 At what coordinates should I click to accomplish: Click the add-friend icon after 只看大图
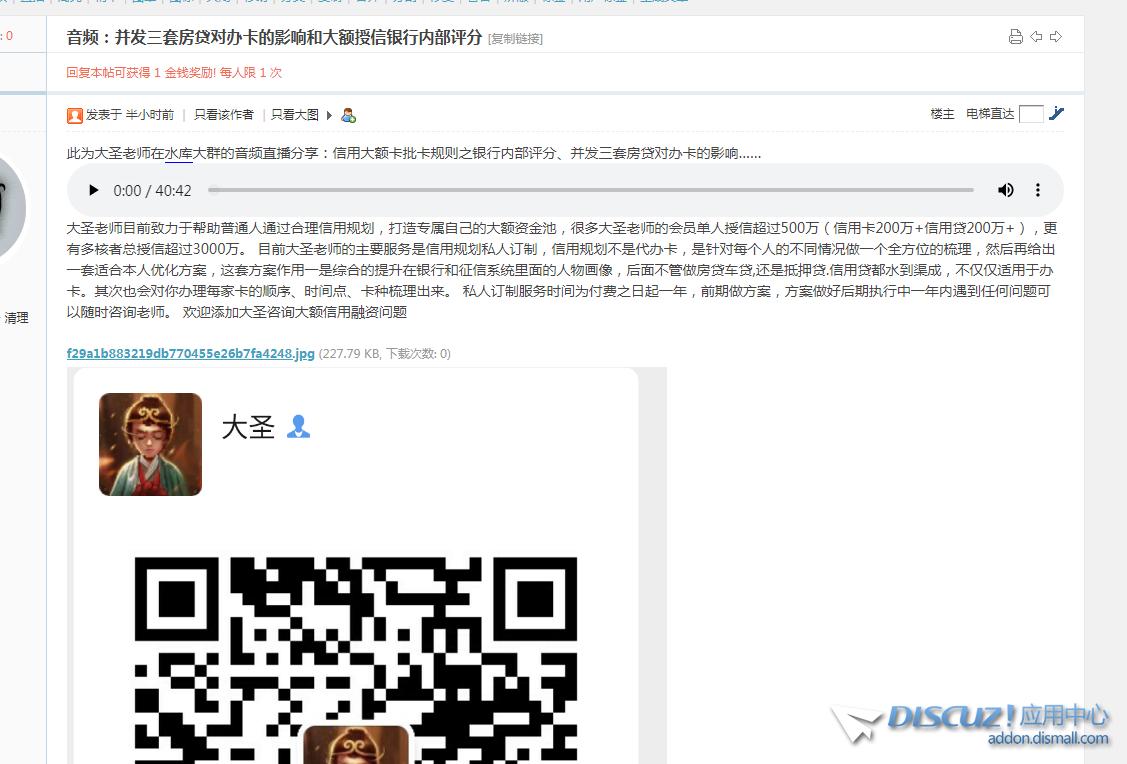point(348,115)
